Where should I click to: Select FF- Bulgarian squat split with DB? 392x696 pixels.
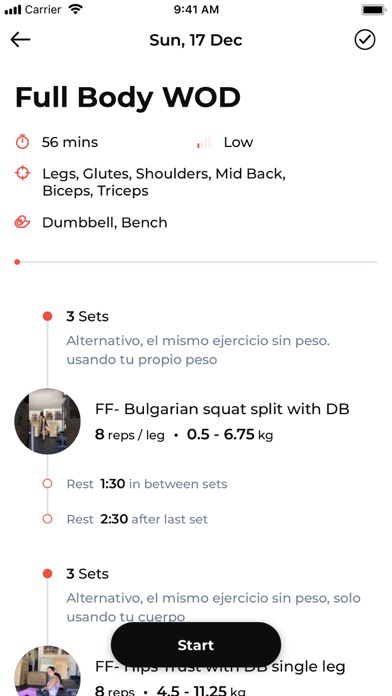point(222,409)
